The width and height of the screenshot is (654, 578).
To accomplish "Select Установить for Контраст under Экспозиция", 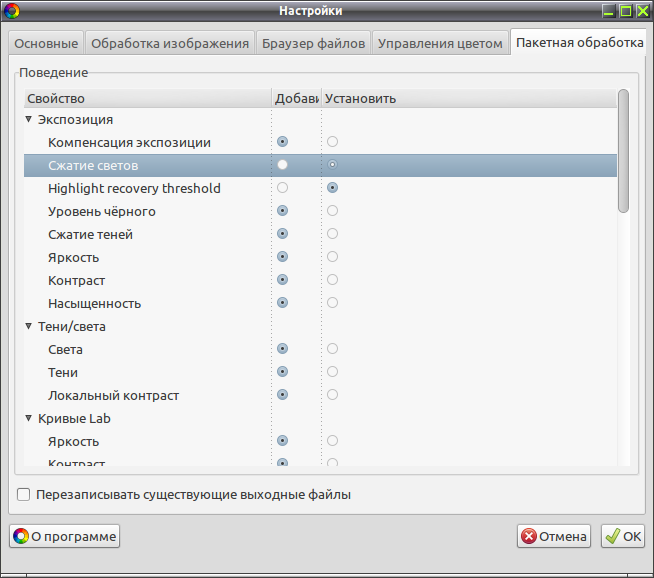I will (x=332, y=279).
